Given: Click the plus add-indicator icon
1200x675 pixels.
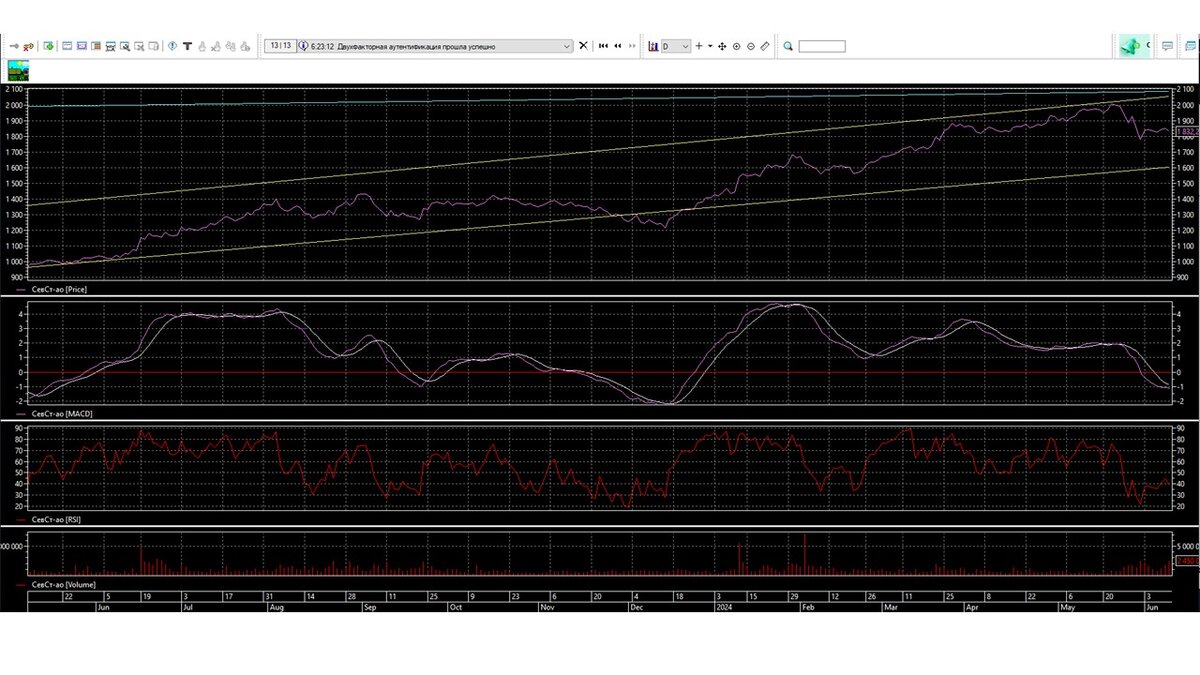Looking at the screenshot, I should click(699, 46).
